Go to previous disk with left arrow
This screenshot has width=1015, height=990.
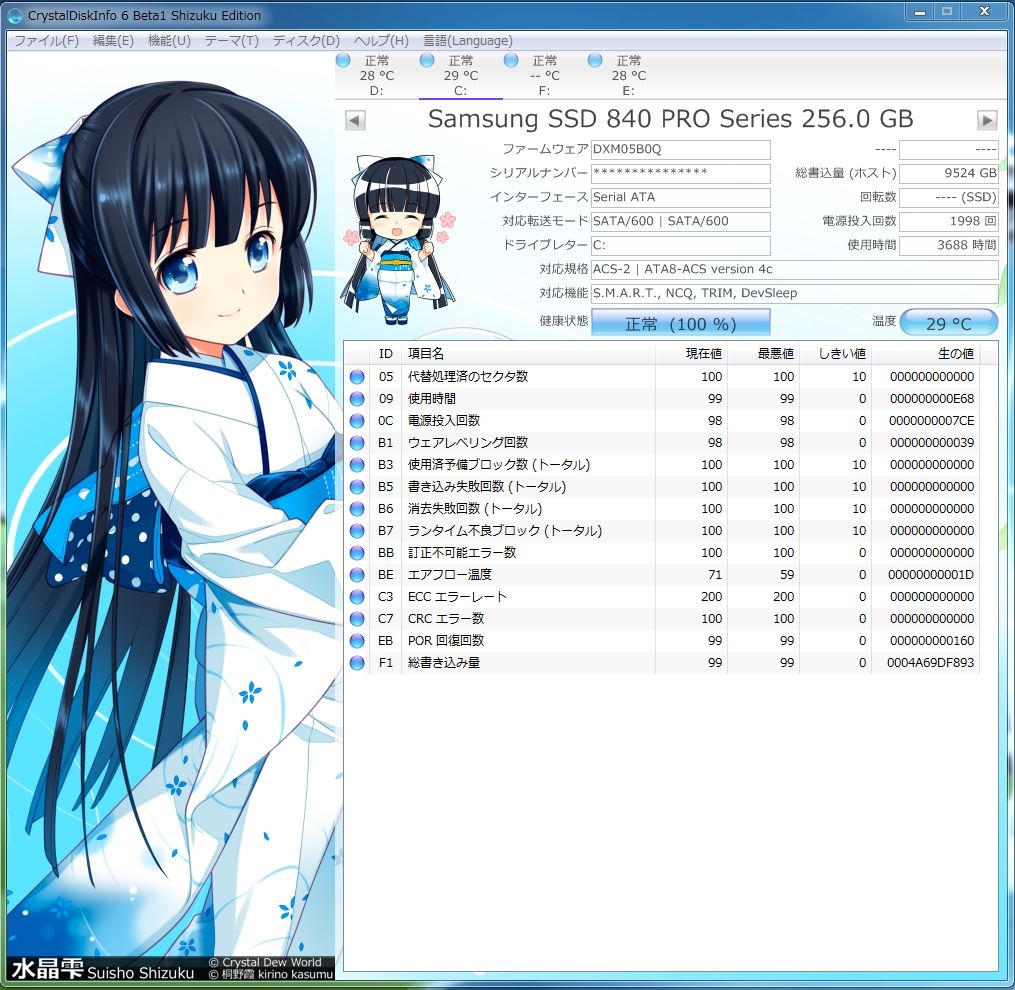(355, 120)
